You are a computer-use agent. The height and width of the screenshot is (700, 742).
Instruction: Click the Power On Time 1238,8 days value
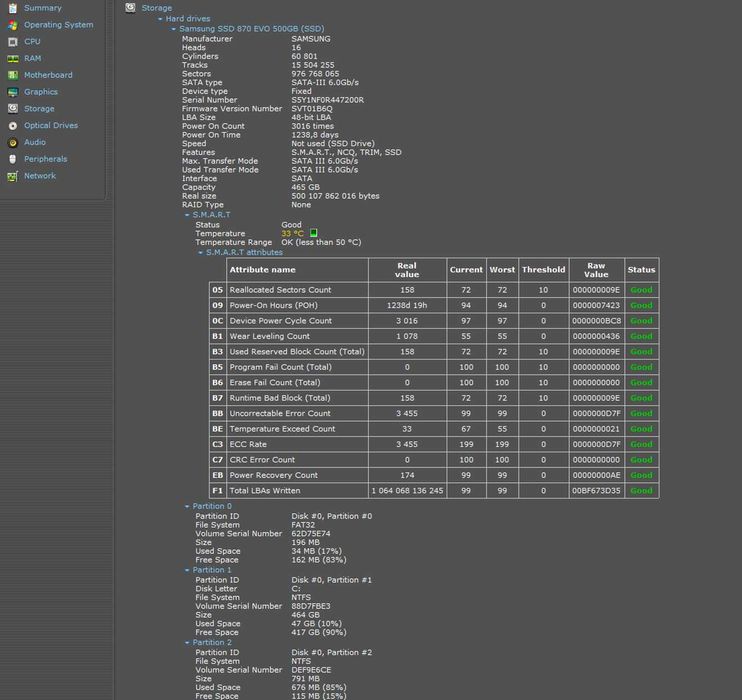click(315, 135)
